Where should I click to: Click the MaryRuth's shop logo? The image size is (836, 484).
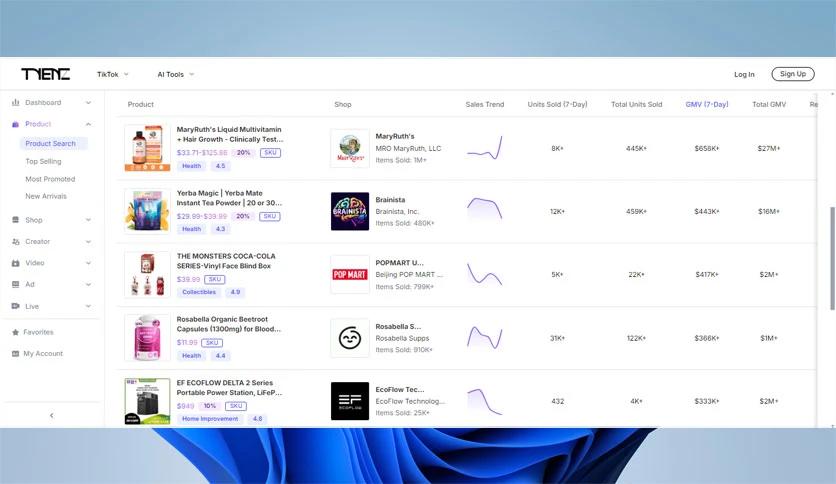coord(350,148)
